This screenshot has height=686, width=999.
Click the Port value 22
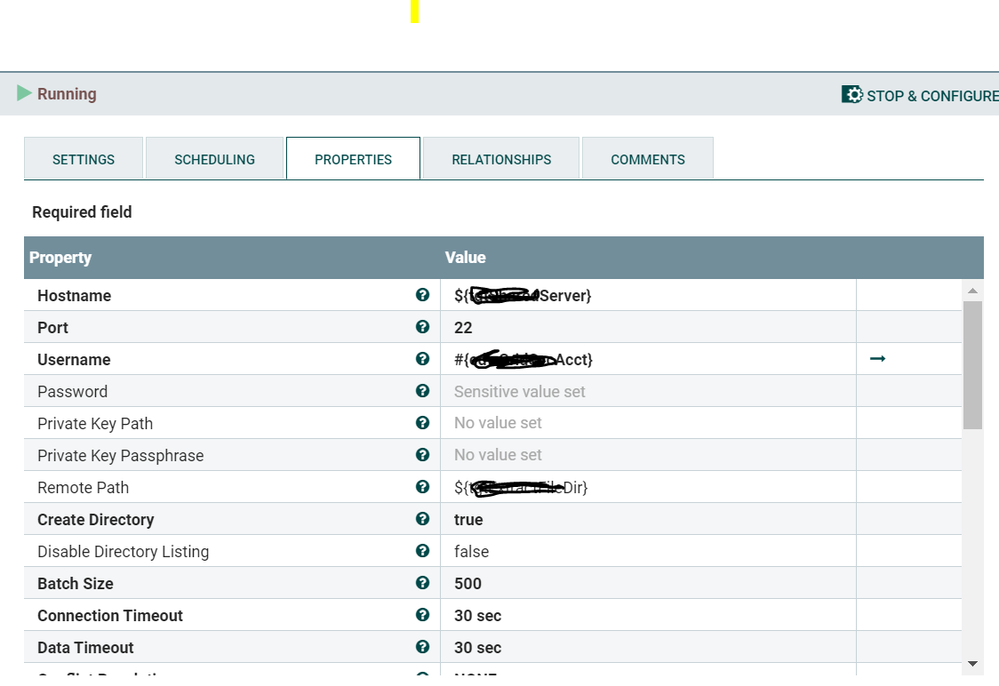463,327
